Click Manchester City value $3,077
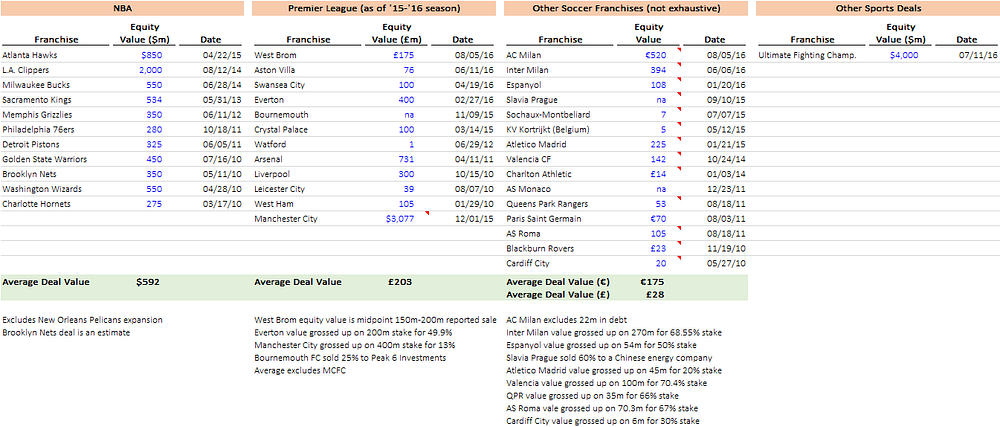Viewport: 1000px width, 427px height. coord(401,219)
